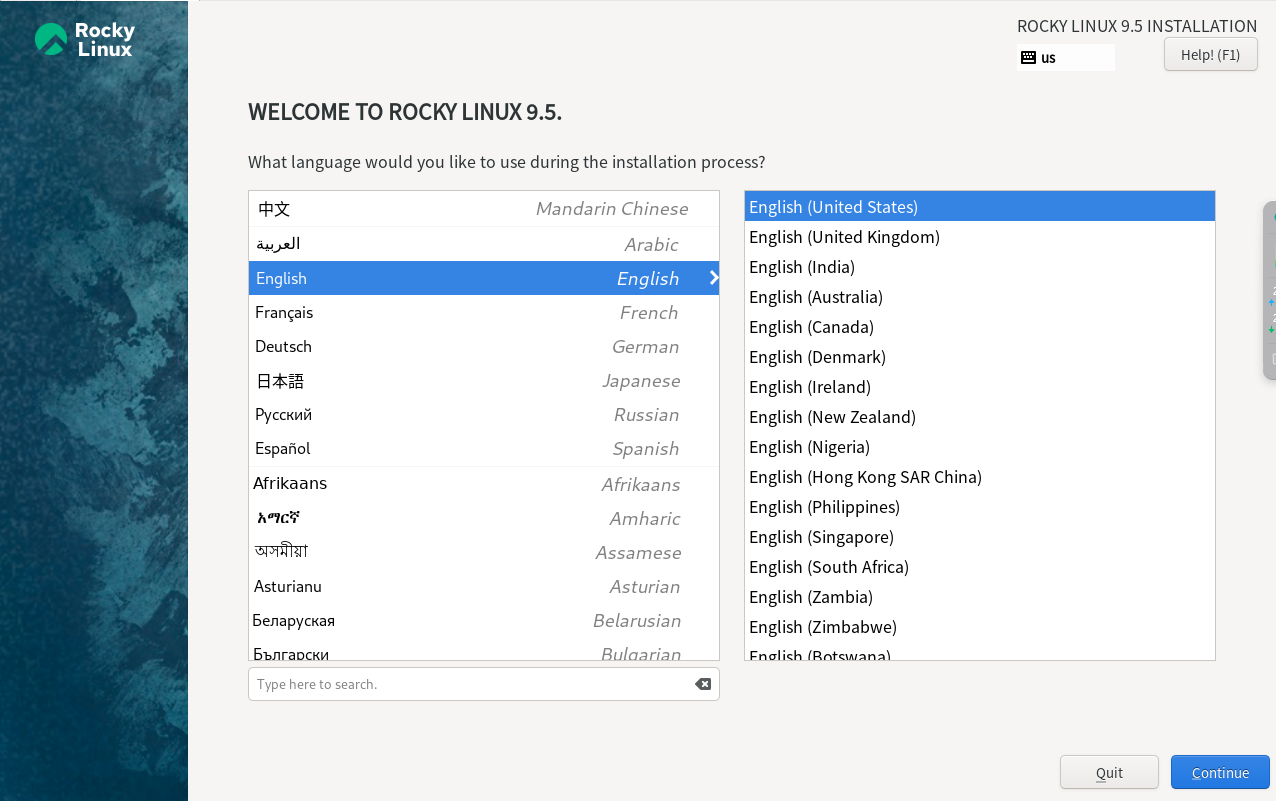The width and height of the screenshot is (1276, 801).
Task: Choose English (United States) locale
Action: pos(980,207)
